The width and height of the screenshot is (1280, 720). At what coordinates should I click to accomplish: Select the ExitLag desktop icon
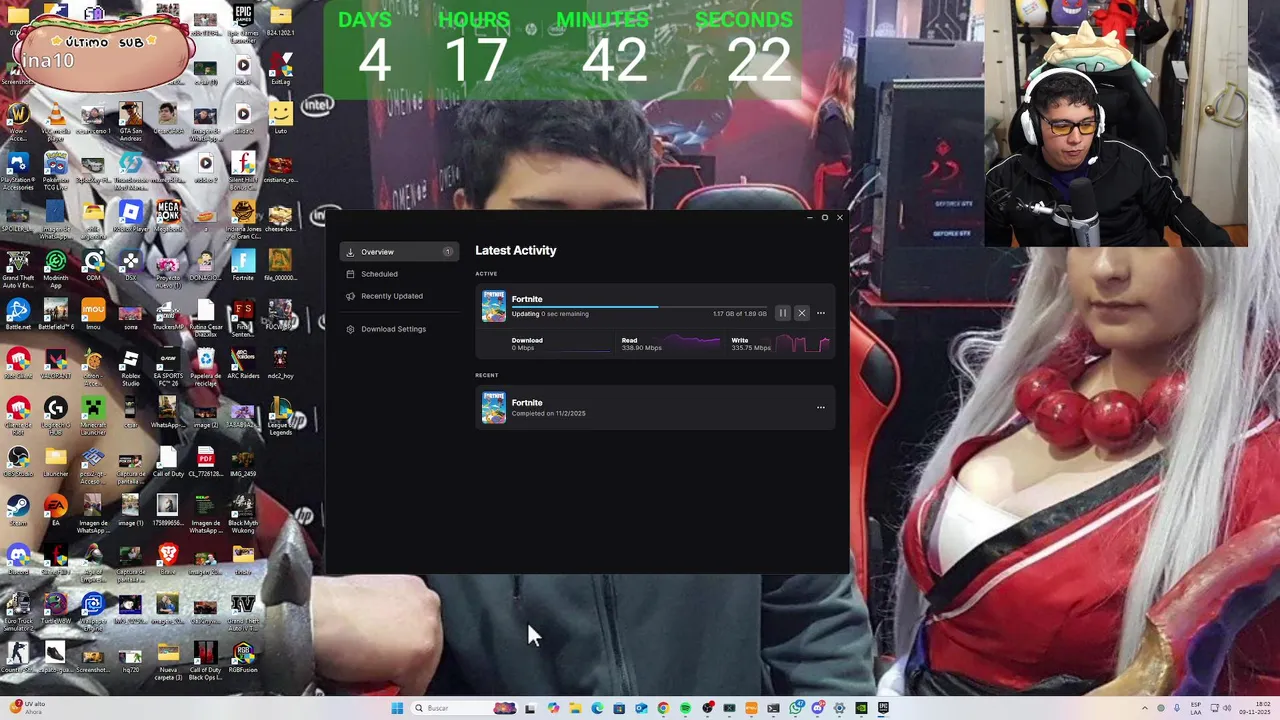click(281, 68)
